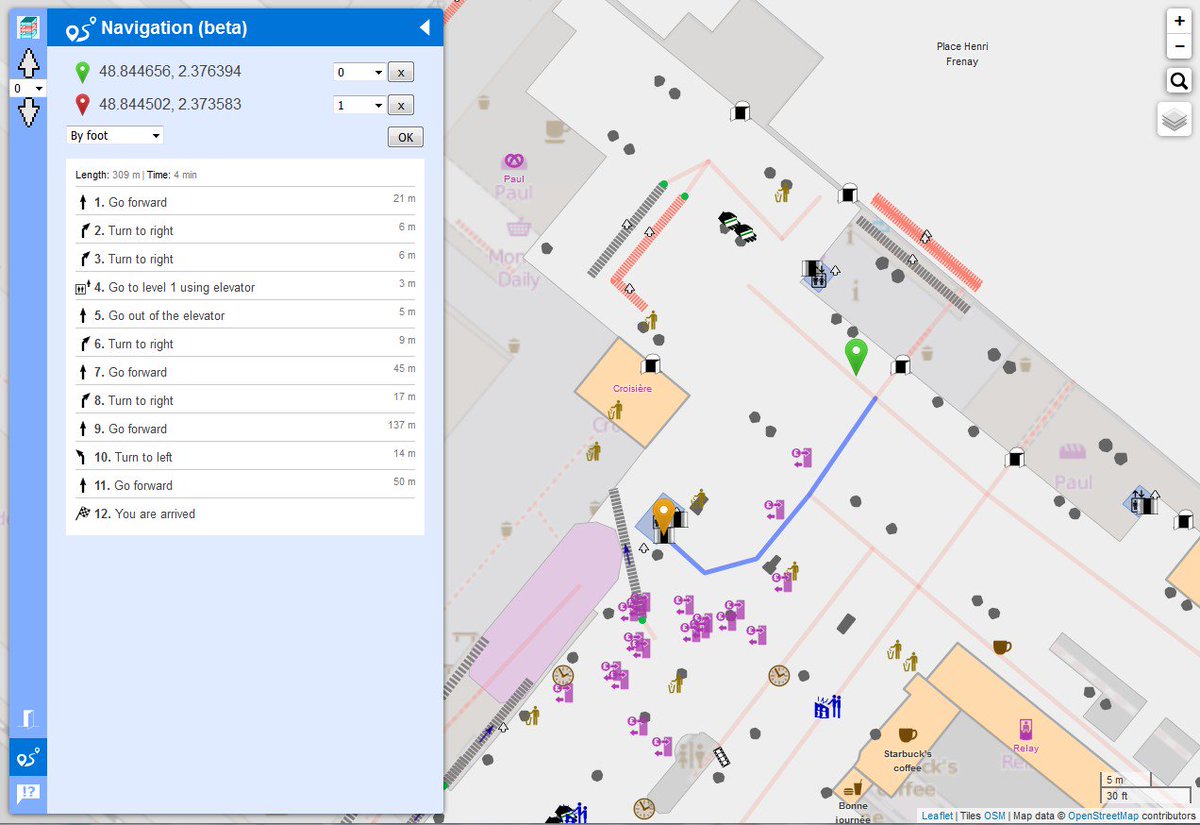Select step 8. Turn to right
The width and height of the screenshot is (1200, 825).
(246, 400)
